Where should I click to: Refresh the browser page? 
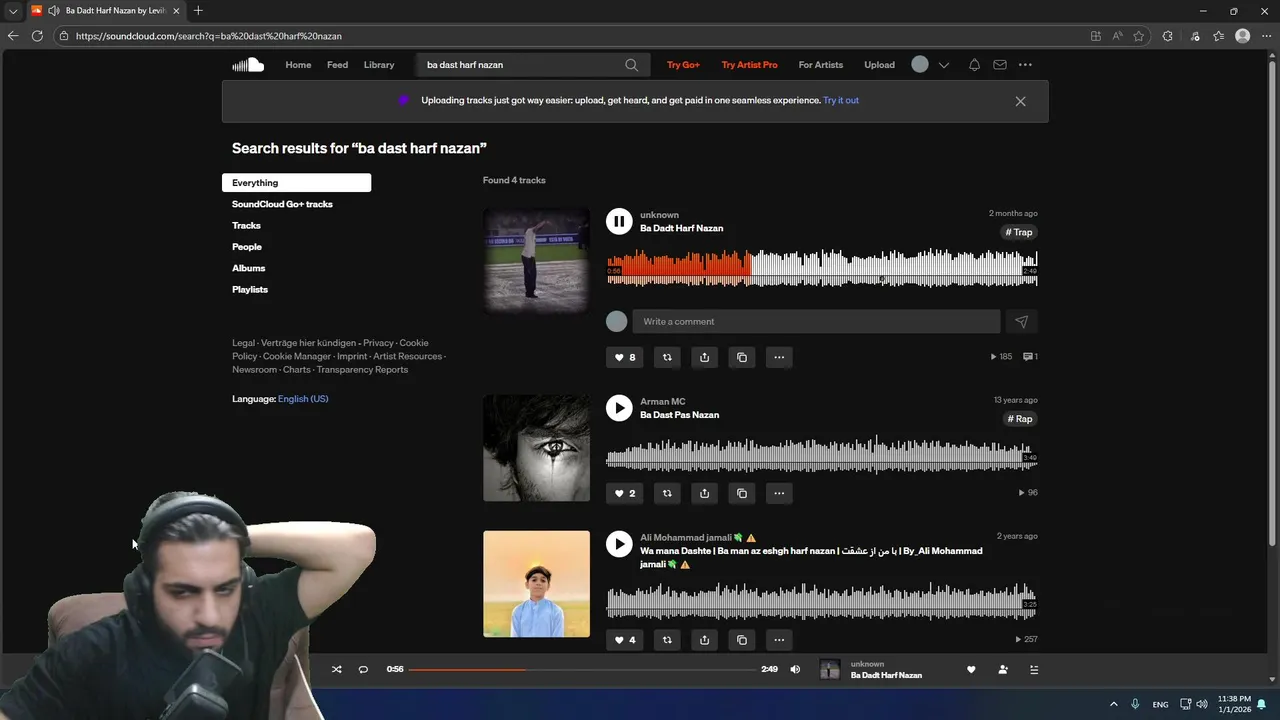[x=37, y=36]
